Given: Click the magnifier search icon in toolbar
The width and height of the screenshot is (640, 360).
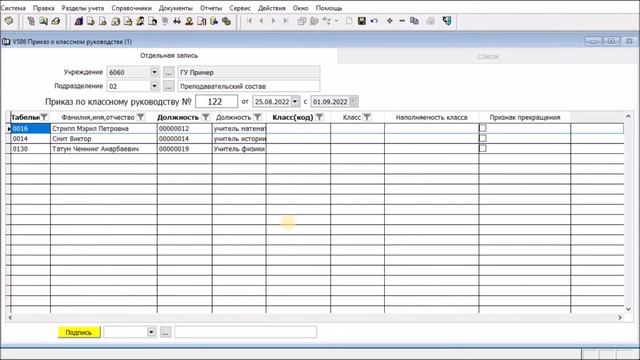Looking at the screenshot, I should 43,21.
